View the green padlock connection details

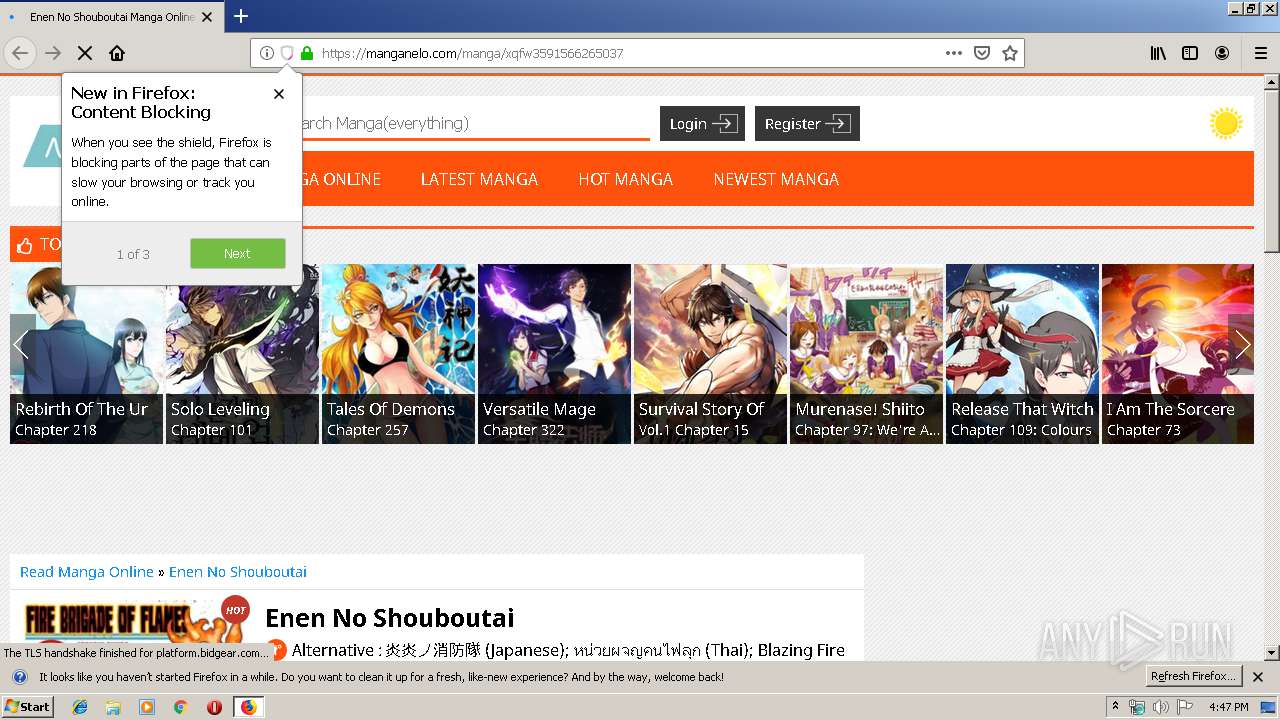pos(307,53)
